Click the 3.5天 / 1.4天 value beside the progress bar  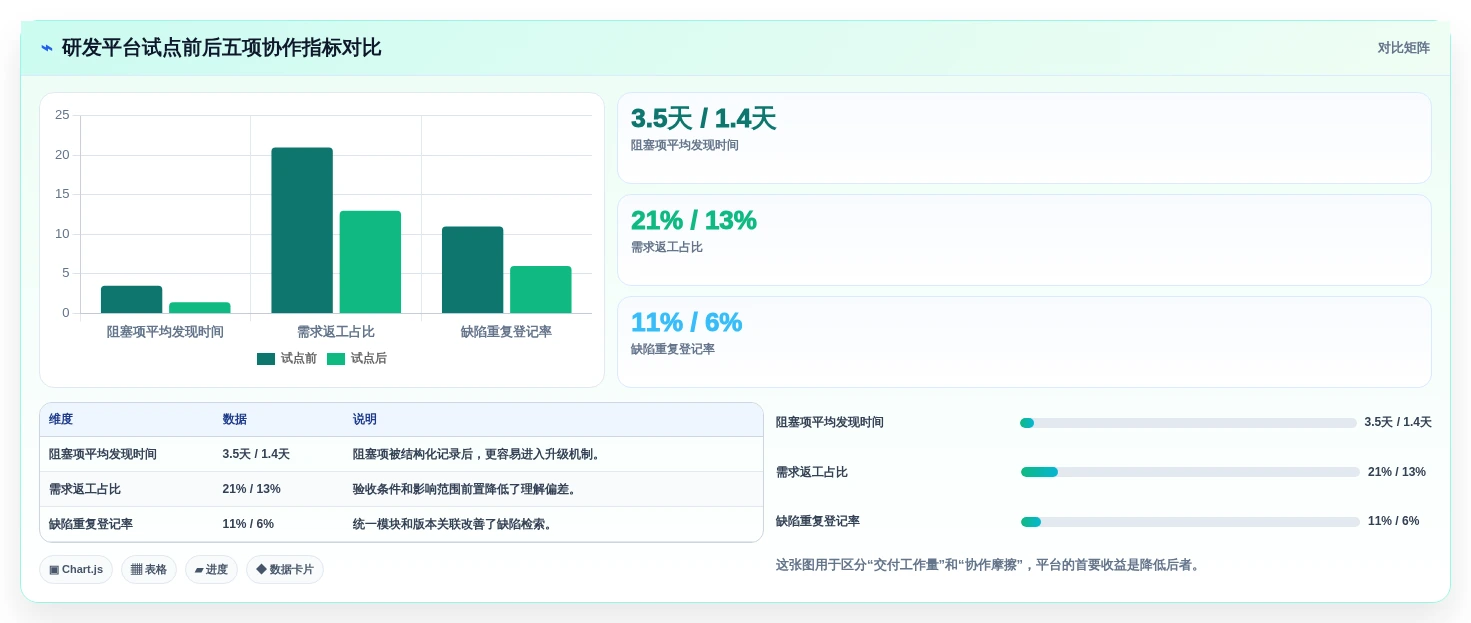[1398, 423]
